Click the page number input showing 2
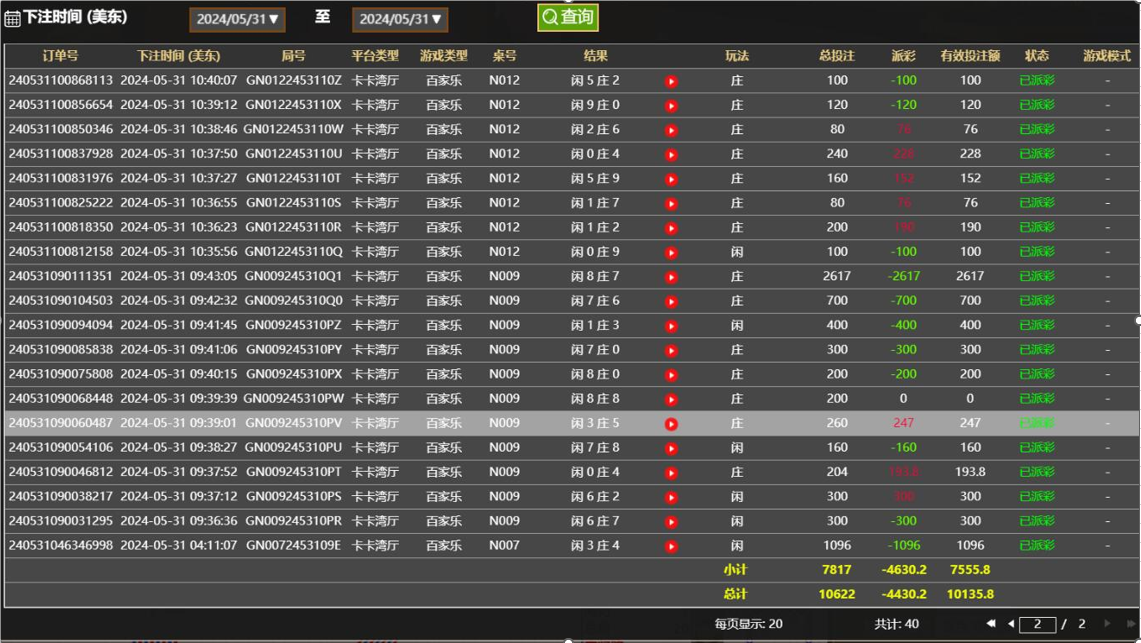1141x643 pixels. [x=1037, y=623]
